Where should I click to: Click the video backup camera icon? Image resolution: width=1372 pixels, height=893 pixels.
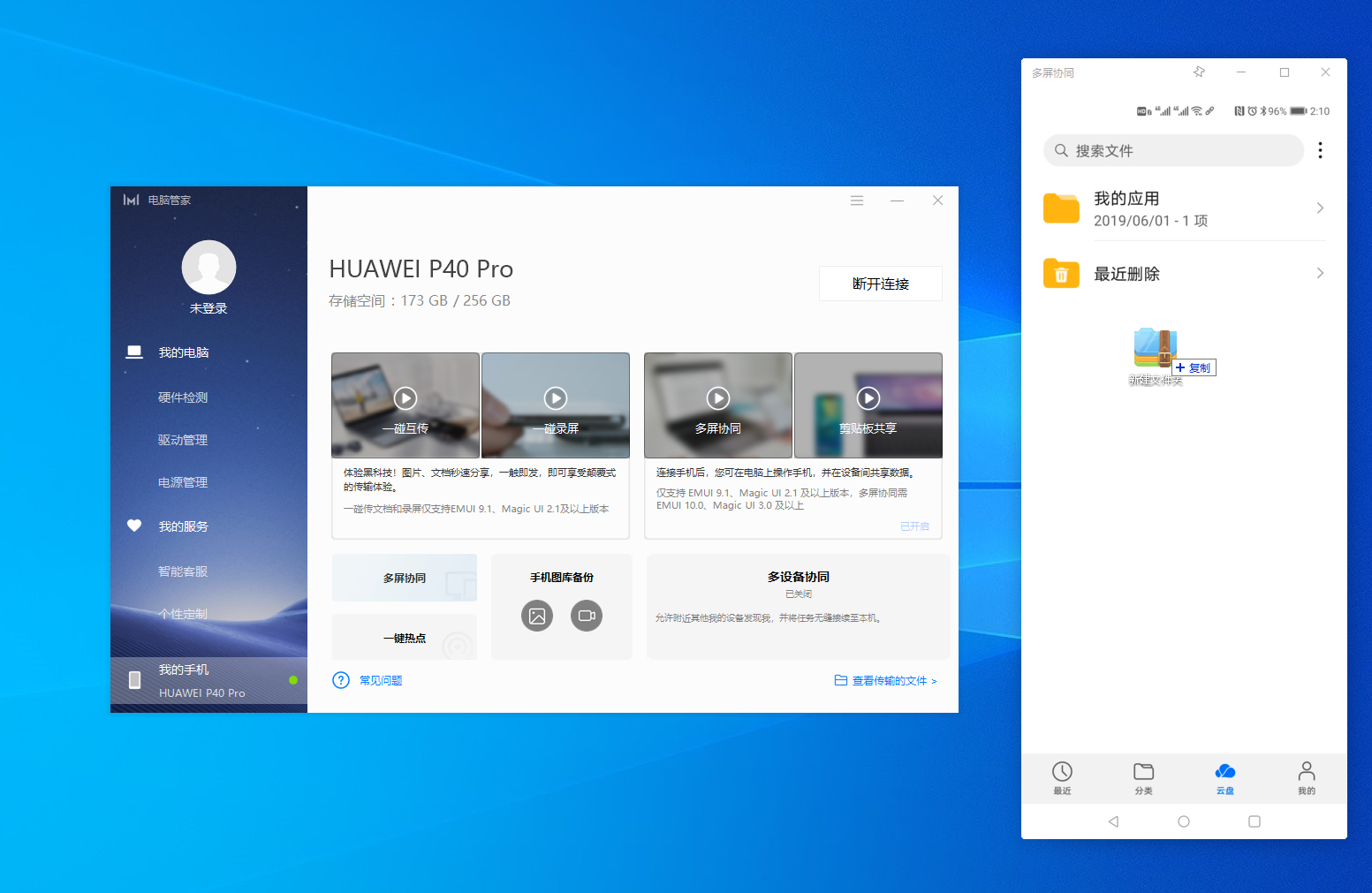(587, 616)
